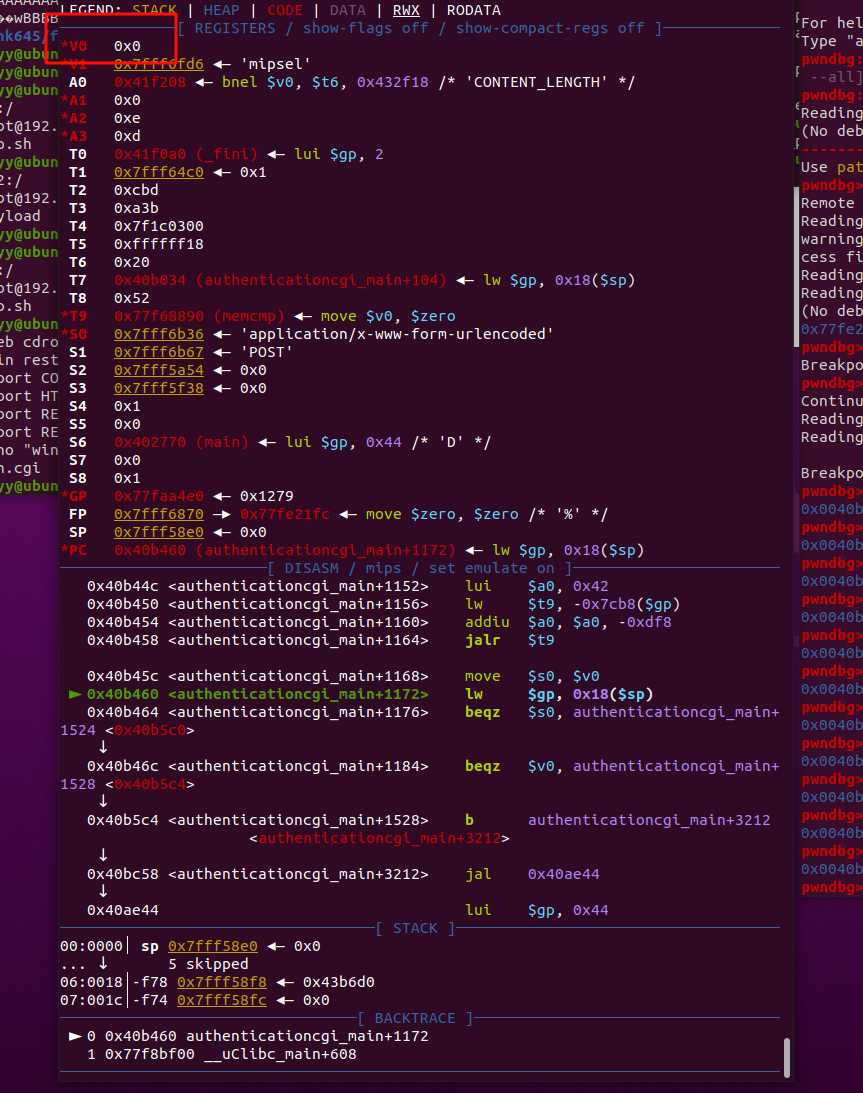
Task: Click the S1 address 0x7fff6b67
Action: (x=159, y=353)
